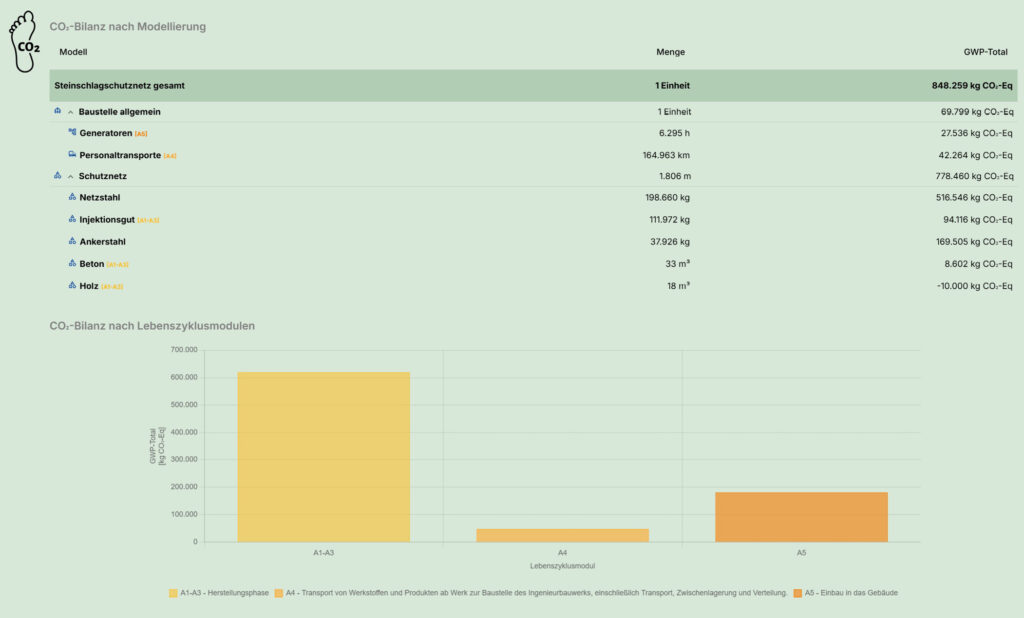
Task: Click the building icon next to Baustelle allgemein
Action: tap(57, 111)
